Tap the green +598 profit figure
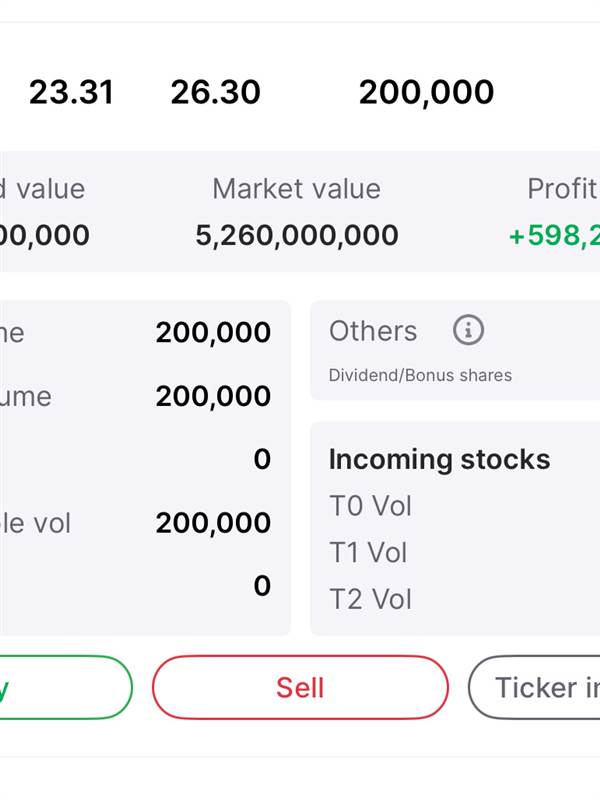Screen dimensions: 600x800 coord(554,235)
